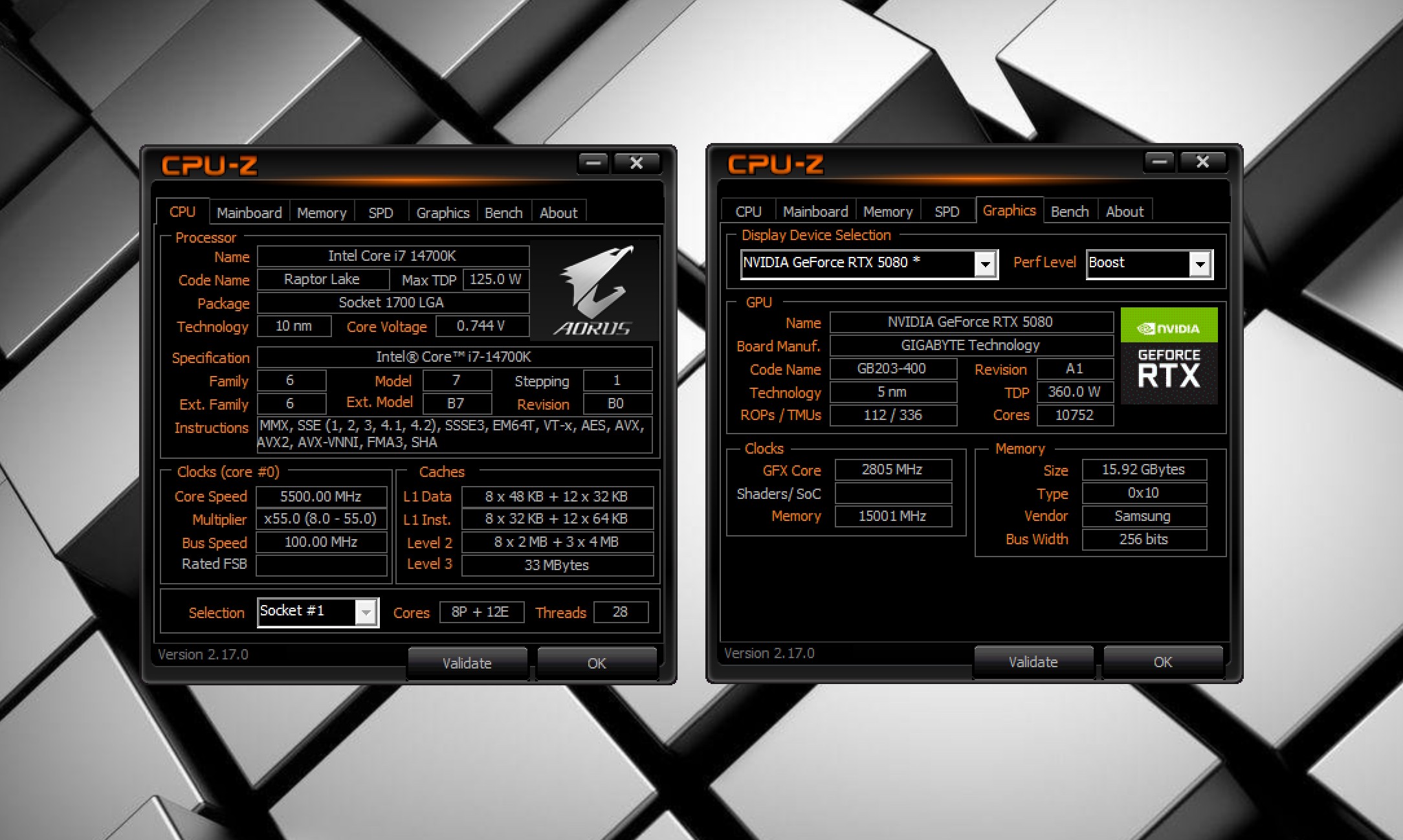The height and width of the screenshot is (840, 1403).
Task: Open SPD tab in right window
Action: point(947,212)
